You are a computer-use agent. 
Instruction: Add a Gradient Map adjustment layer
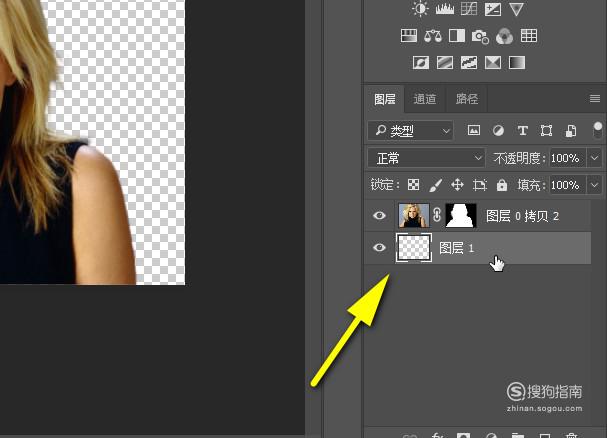coord(517,62)
